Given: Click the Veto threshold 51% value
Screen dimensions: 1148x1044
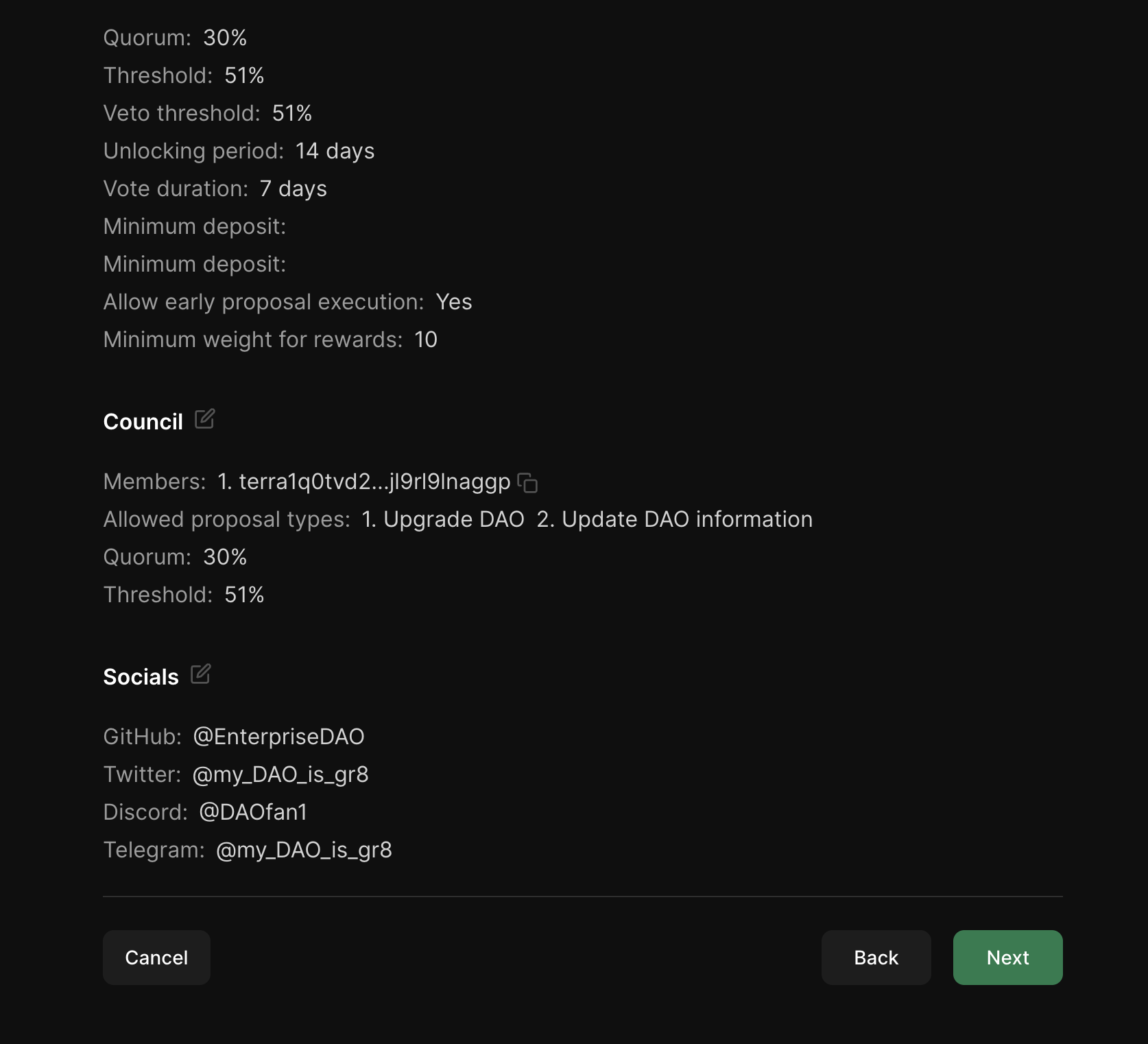Looking at the screenshot, I should [292, 113].
